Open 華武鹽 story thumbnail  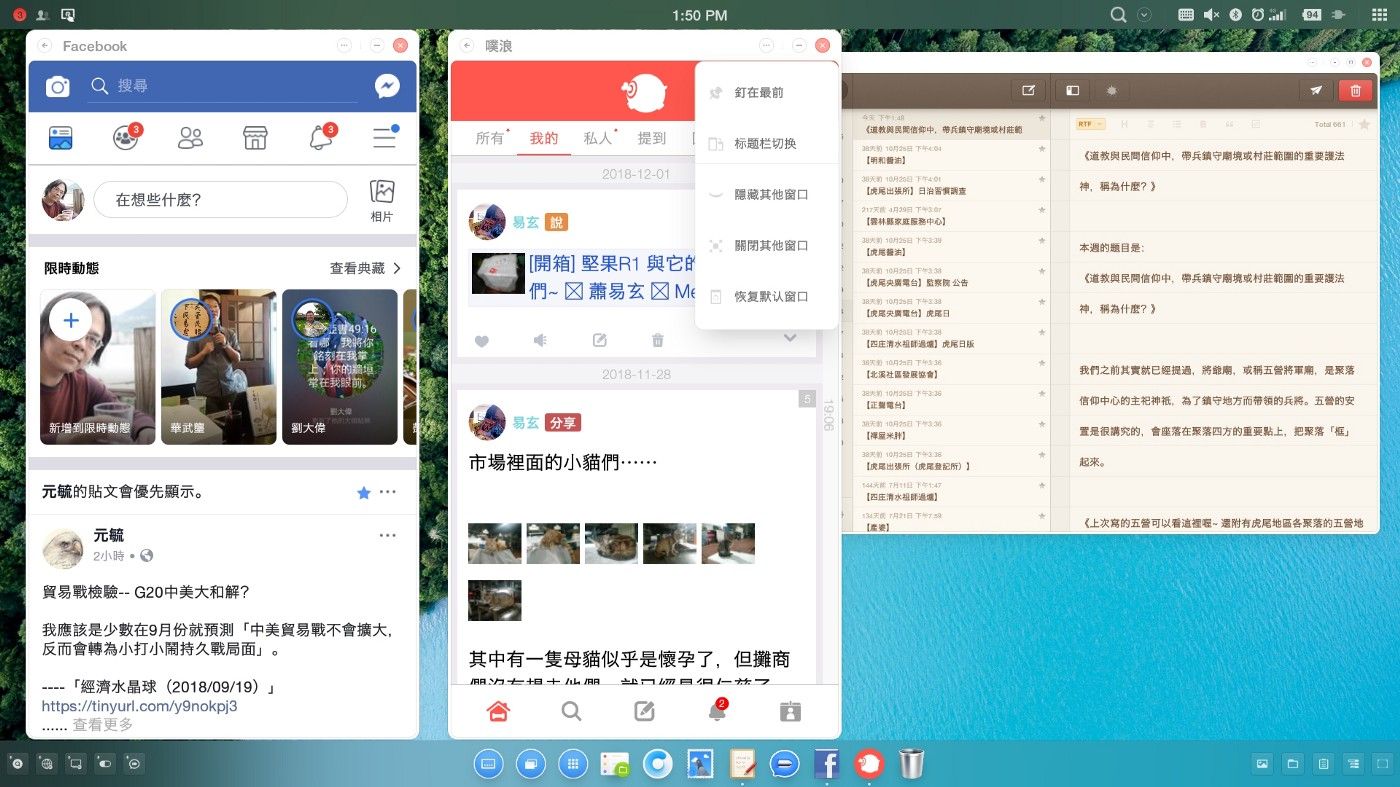point(218,367)
